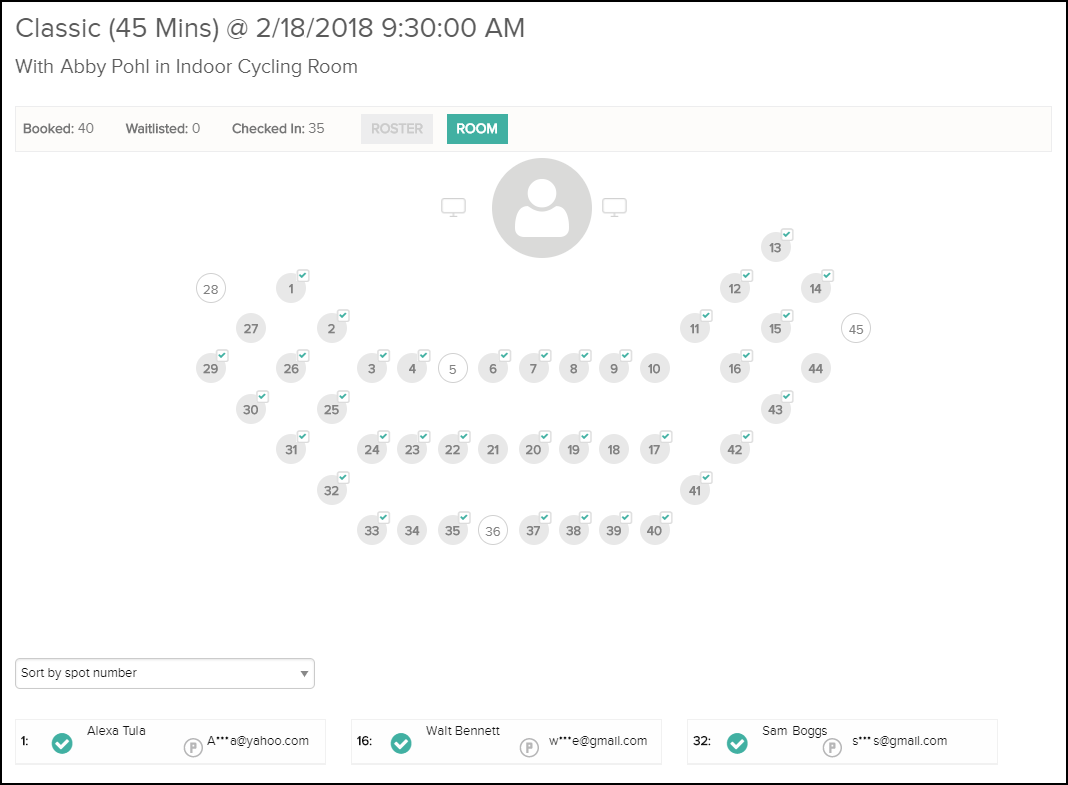Open the Sort by spot number dropdown
The width and height of the screenshot is (1068, 785).
point(164,673)
